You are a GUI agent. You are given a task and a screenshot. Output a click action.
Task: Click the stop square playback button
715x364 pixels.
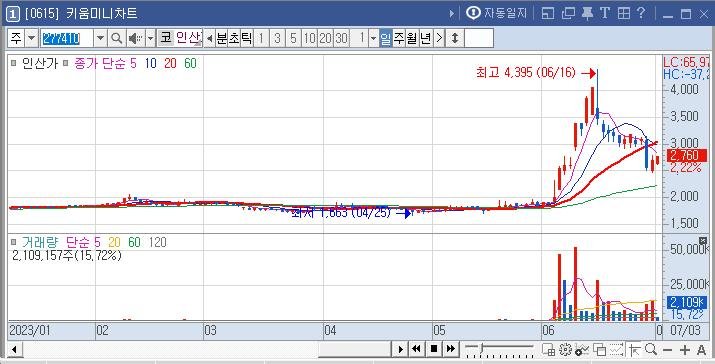[434, 349]
